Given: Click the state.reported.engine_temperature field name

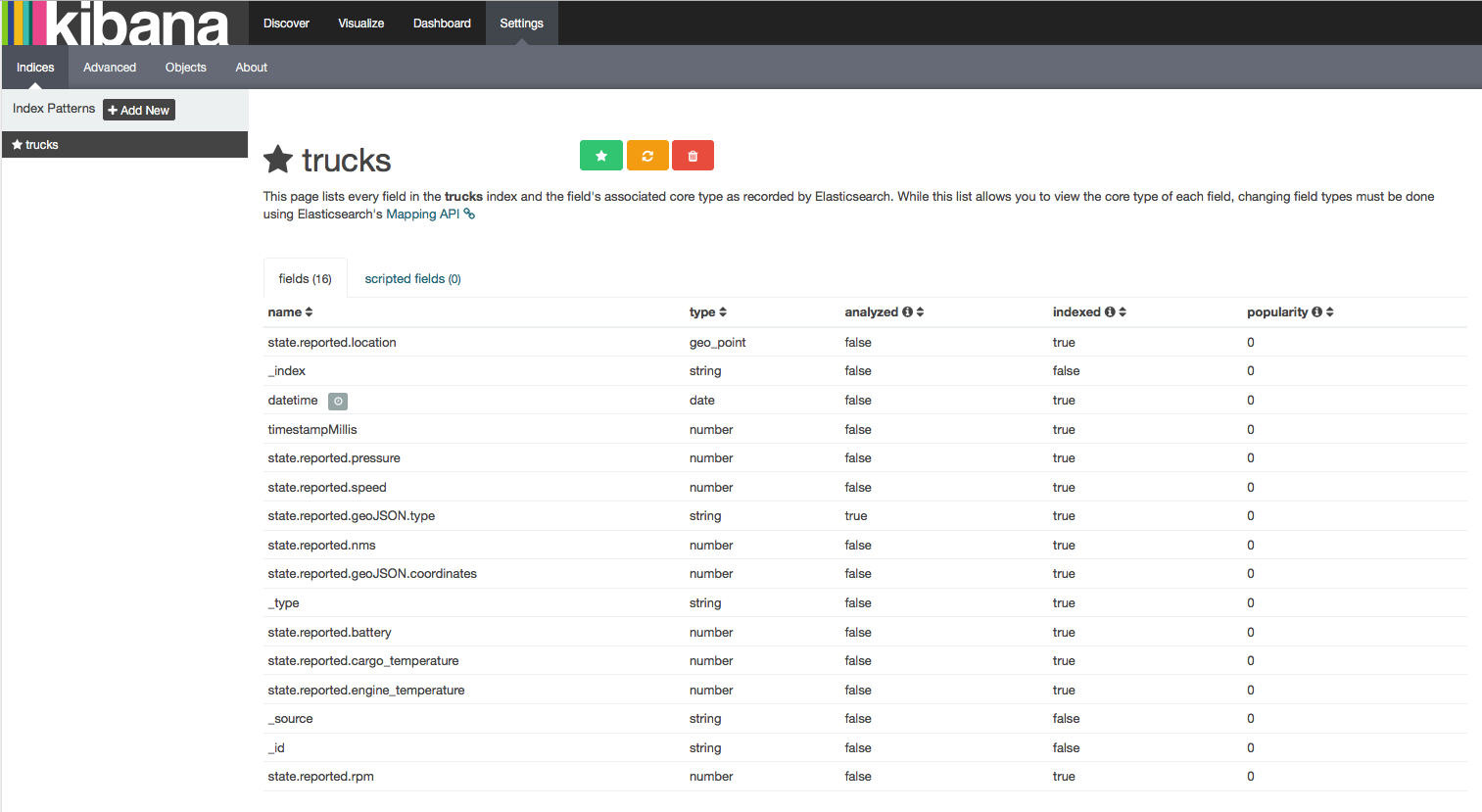Looking at the screenshot, I should [366, 691].
